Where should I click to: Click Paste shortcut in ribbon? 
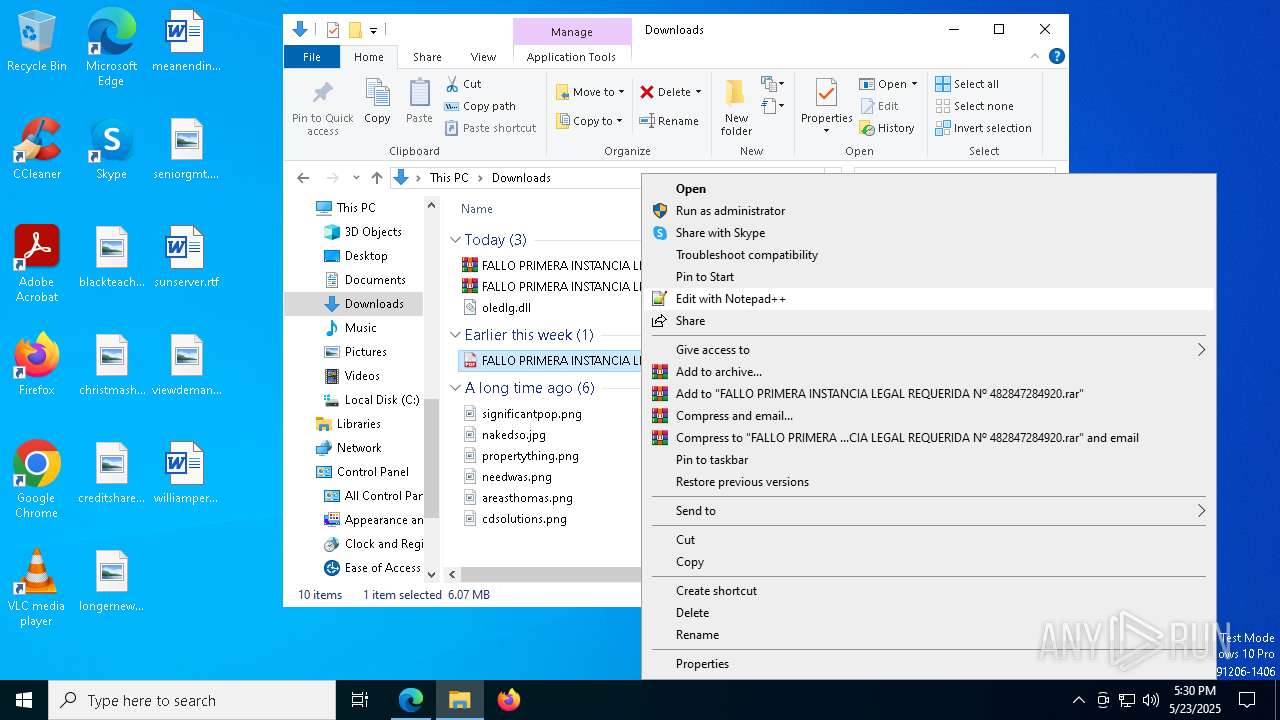tap(490, 128)
